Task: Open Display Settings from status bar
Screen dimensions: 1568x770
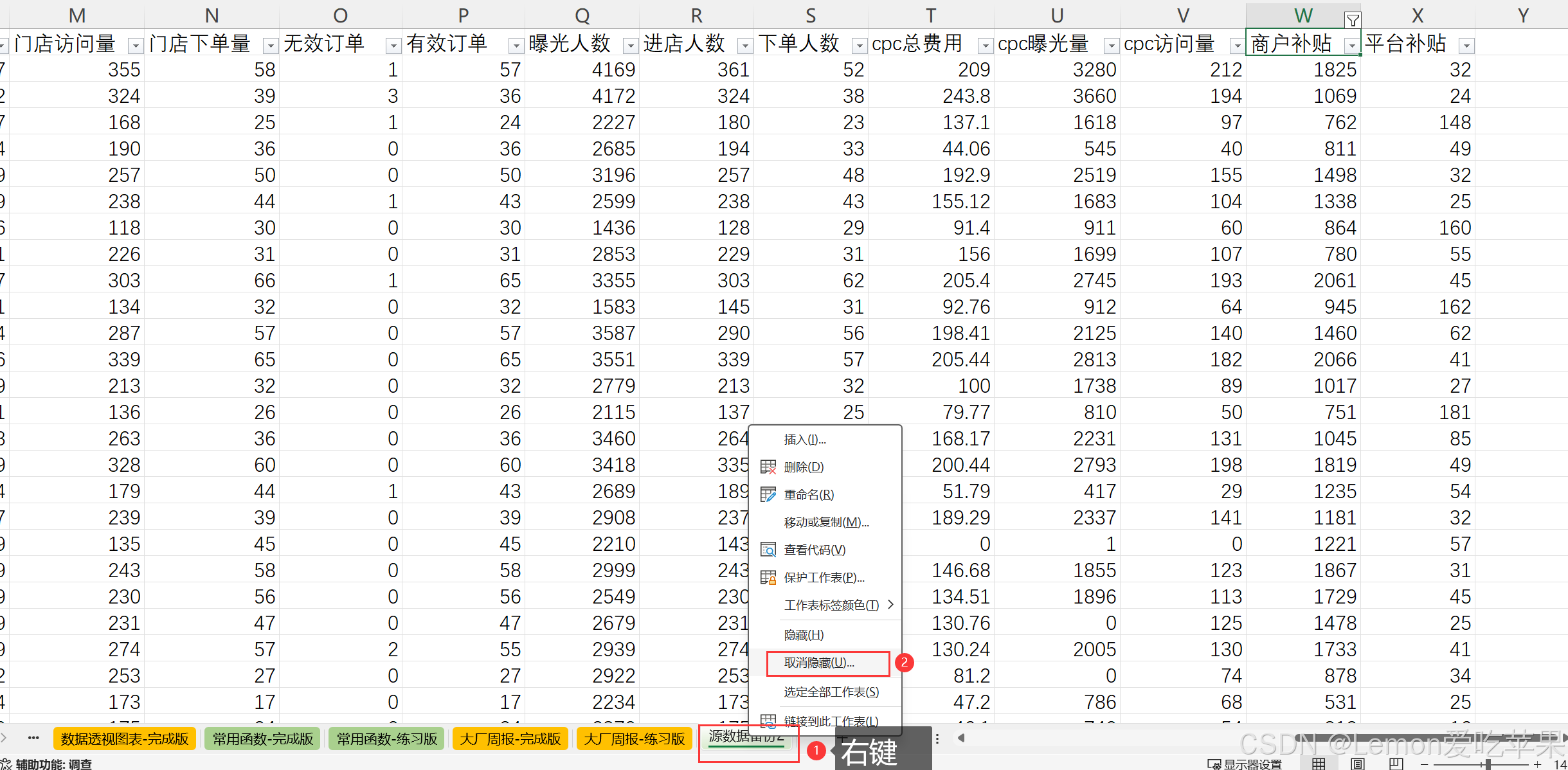Action: pos(1245,764)
